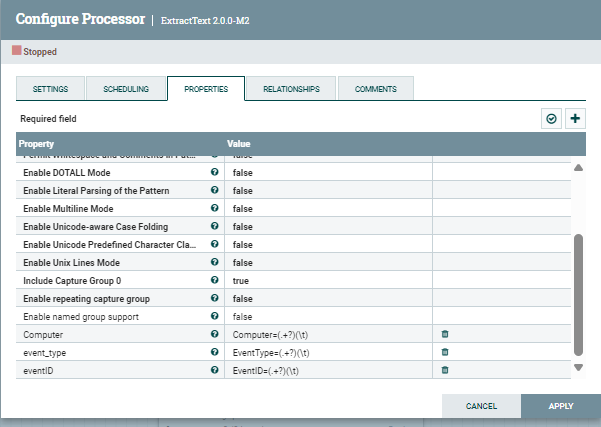The height and width of the screenshot is (427, 601).
Task: Switch to the Scheduling tab
Action: click(125, 89)
